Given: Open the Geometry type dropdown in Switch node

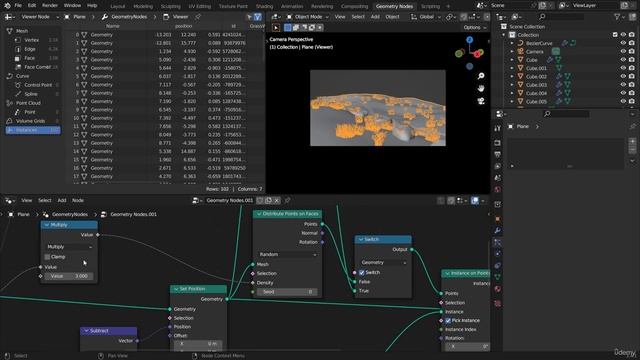Looking at the screenshot, I should (x=383, y=262).
